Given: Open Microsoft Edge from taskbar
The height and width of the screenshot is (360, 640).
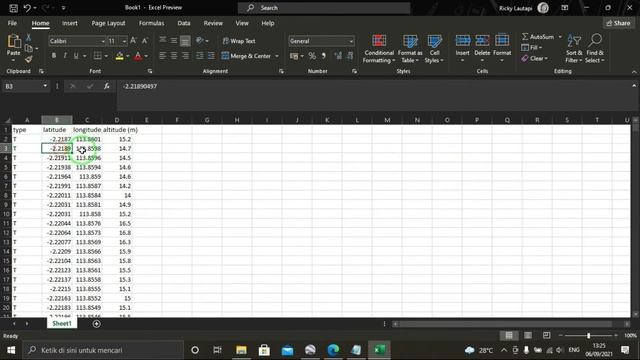Looking at the screenshot, I should 333,350.
